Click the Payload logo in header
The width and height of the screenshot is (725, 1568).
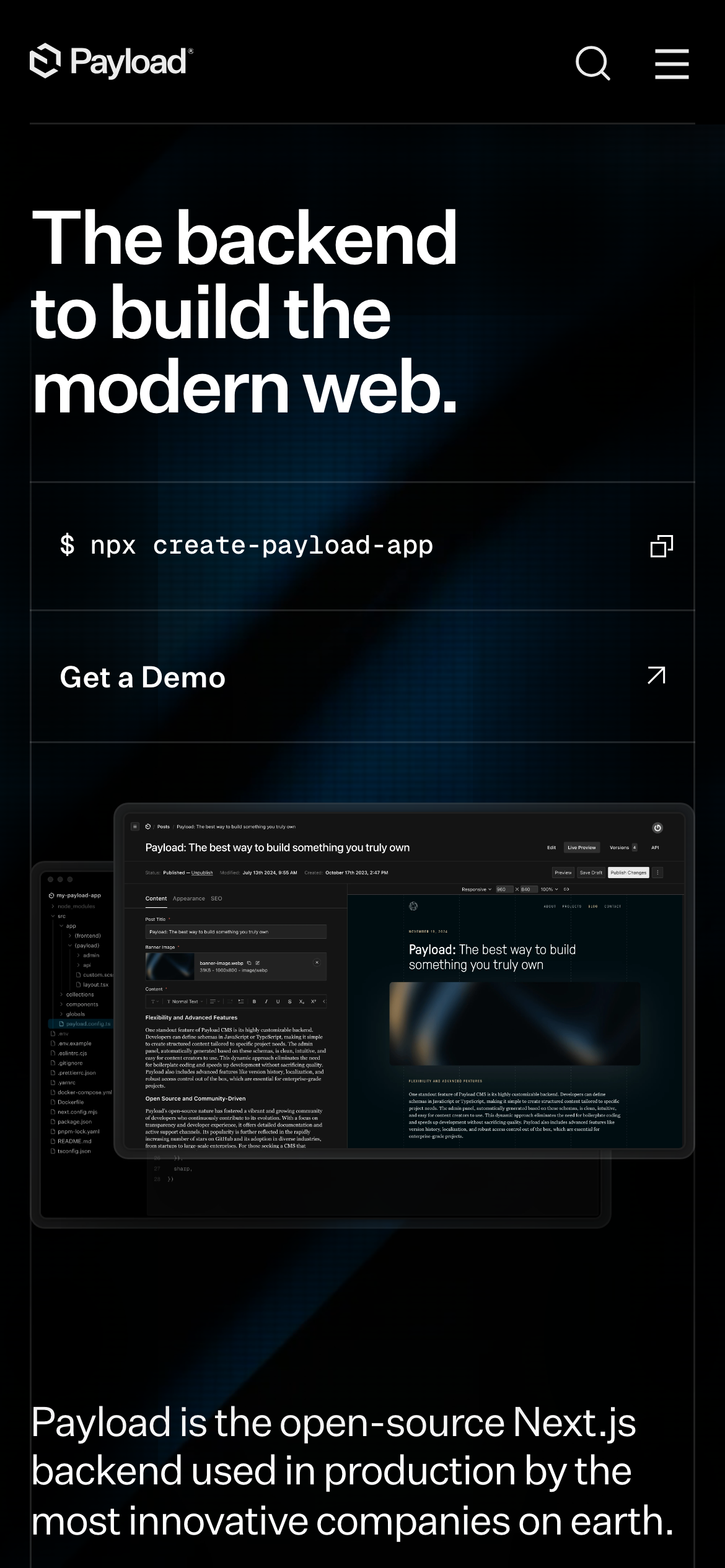[x=112, y=62]
